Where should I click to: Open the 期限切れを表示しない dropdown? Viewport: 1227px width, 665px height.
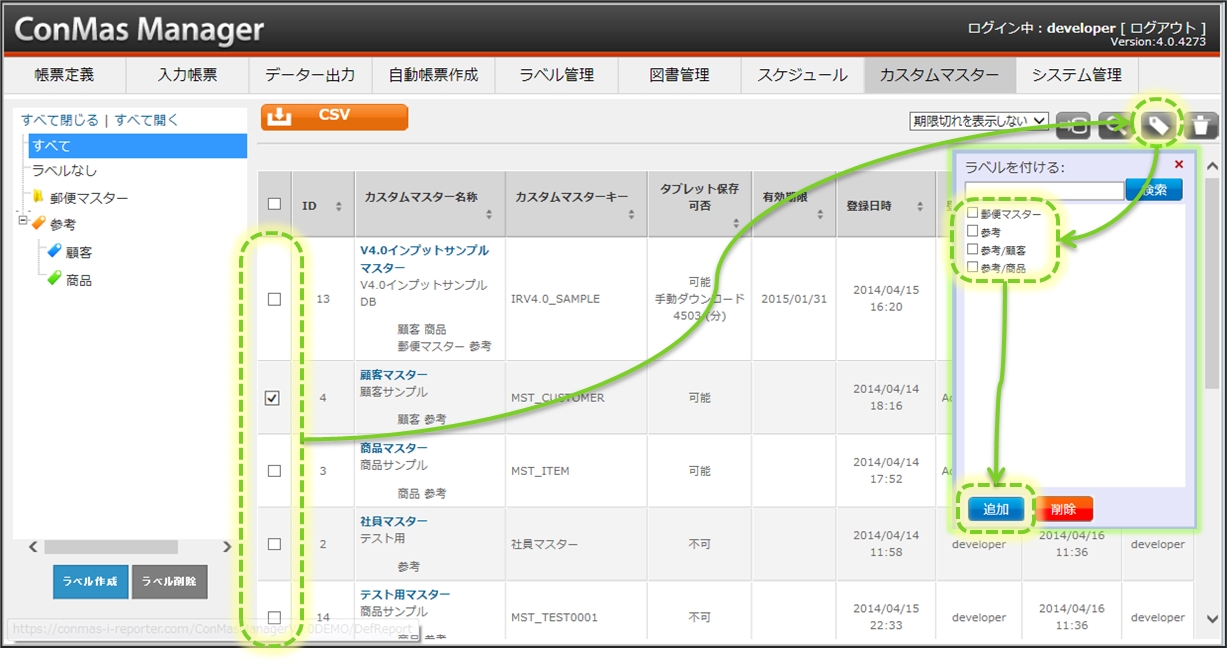pos(978,121)
